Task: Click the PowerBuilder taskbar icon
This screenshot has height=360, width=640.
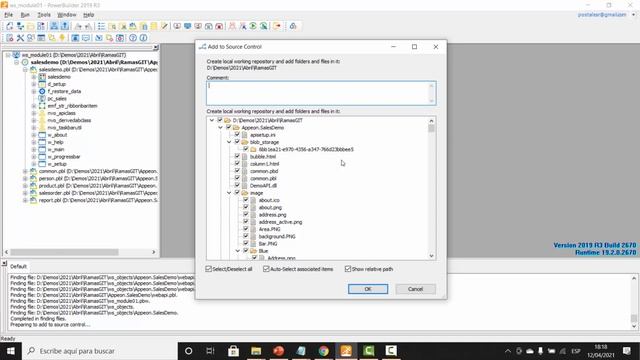Action: 346,351
